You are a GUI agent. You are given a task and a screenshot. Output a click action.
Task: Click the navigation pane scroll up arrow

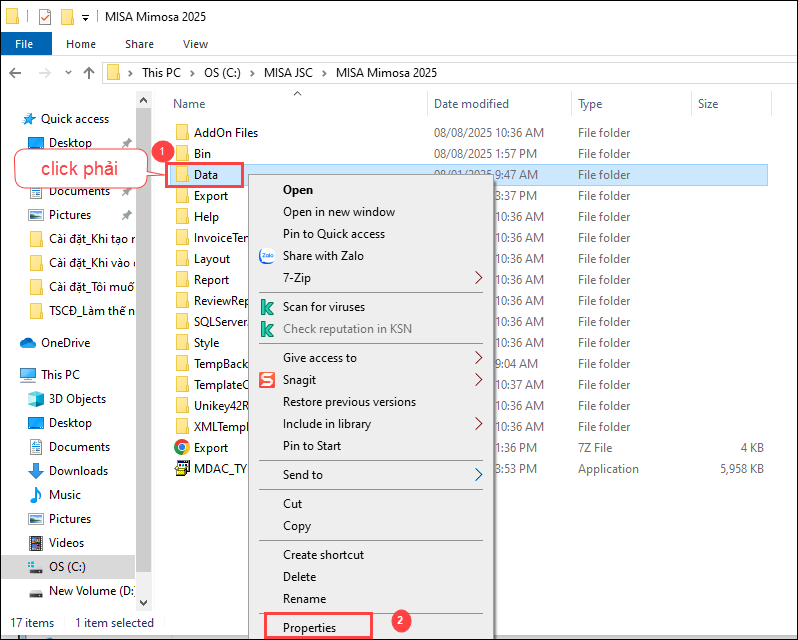pos(144,100)
